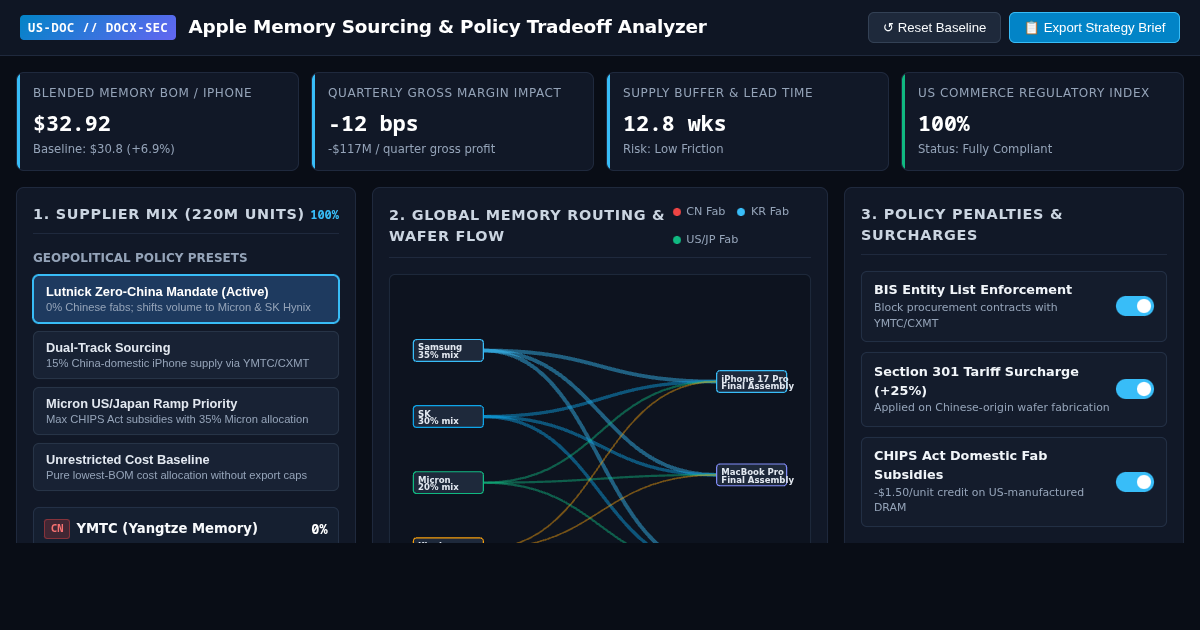Image resolution: width=1200 pixels, height=630 pixels.
Task: Choose the Dual-Track Sourcing preset
Action: (186, 355)
